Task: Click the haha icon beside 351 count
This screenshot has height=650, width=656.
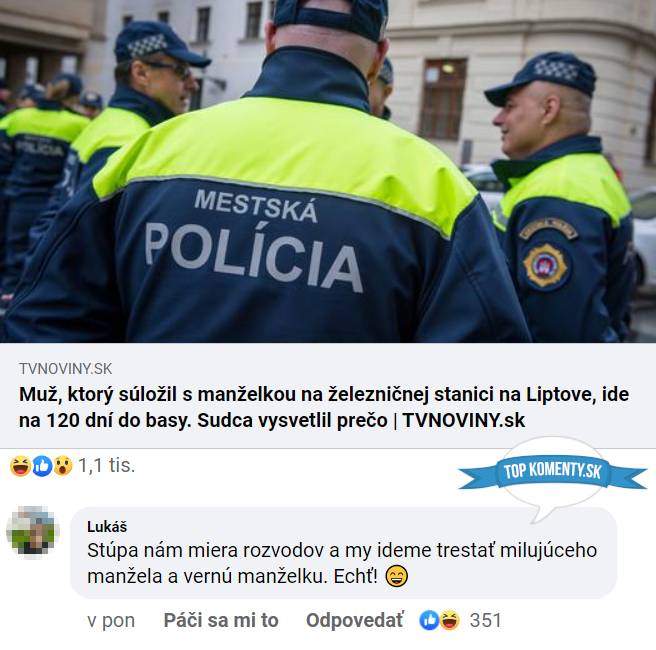Action: 449,620
